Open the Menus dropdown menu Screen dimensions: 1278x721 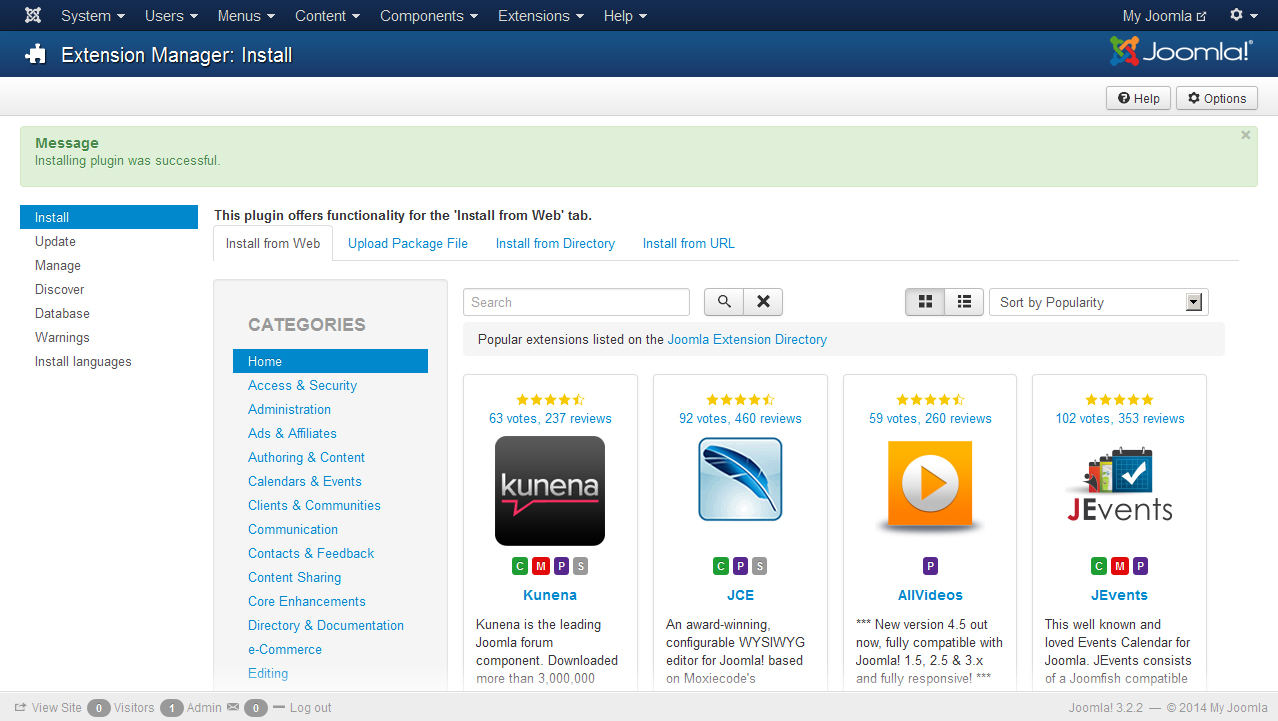(x=246, y=16)
